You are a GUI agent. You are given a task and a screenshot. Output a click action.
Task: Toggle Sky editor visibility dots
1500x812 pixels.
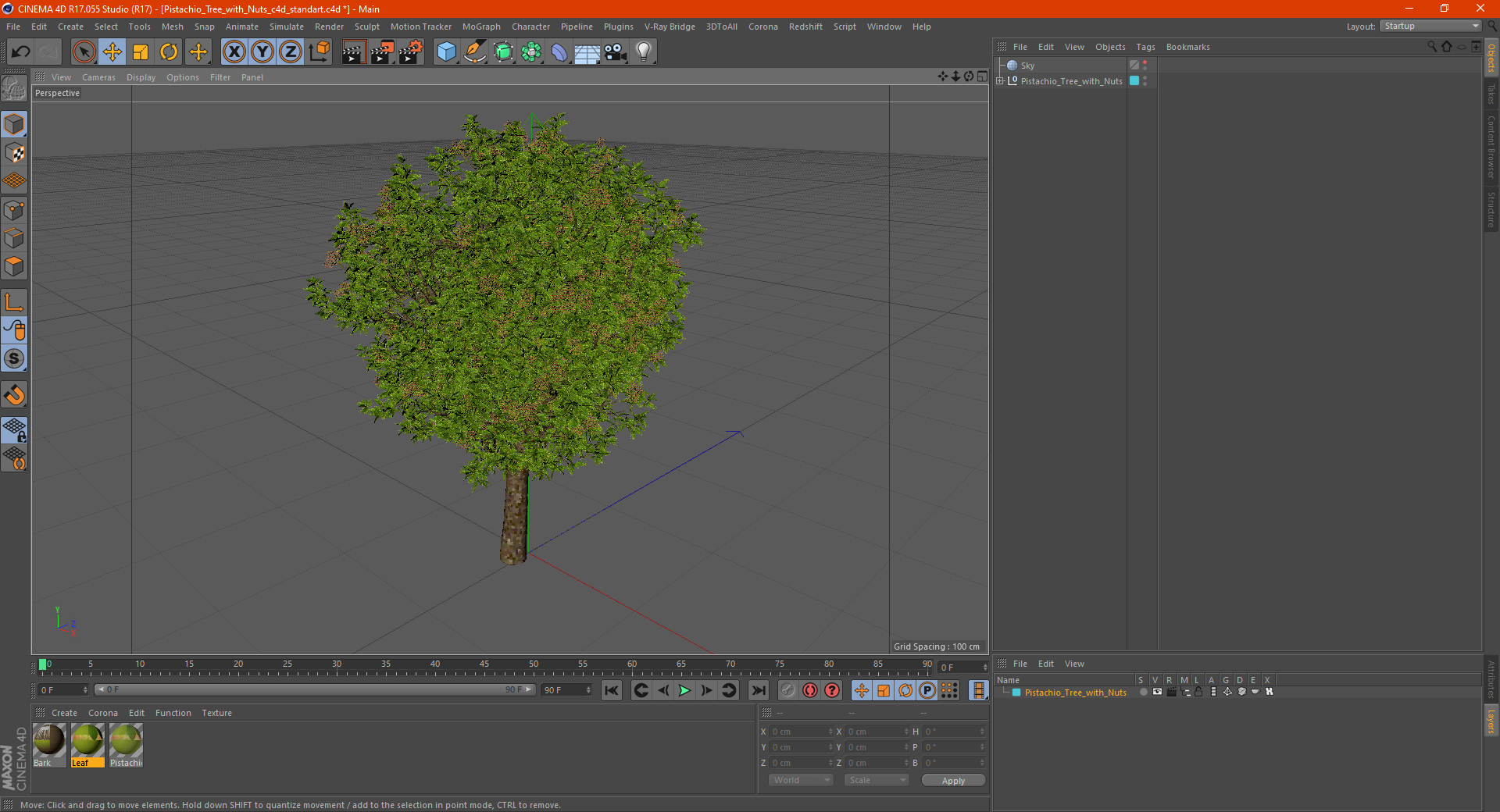[x=1145, y=66]
